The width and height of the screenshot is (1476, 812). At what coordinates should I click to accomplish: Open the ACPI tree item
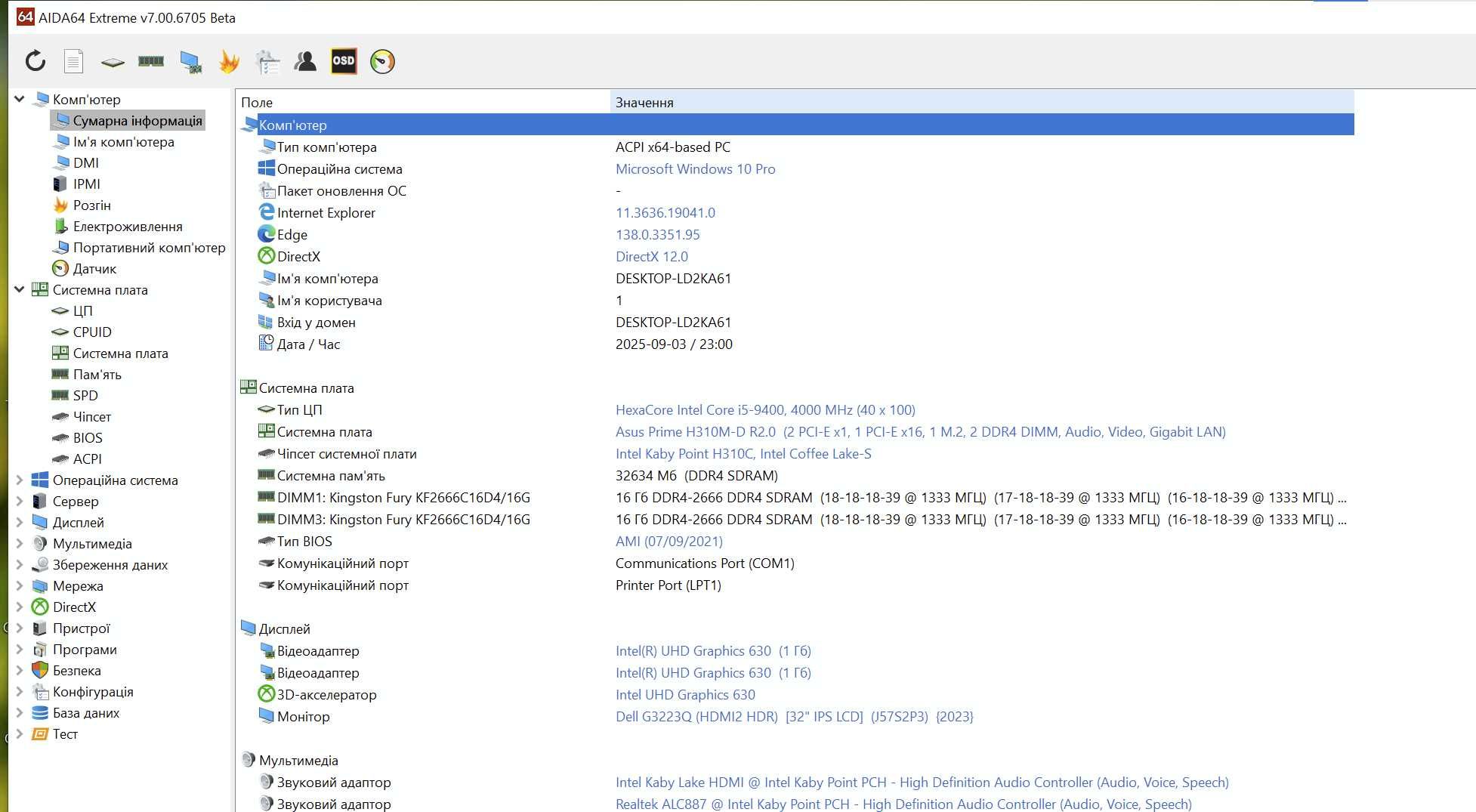tap(87, 459)
